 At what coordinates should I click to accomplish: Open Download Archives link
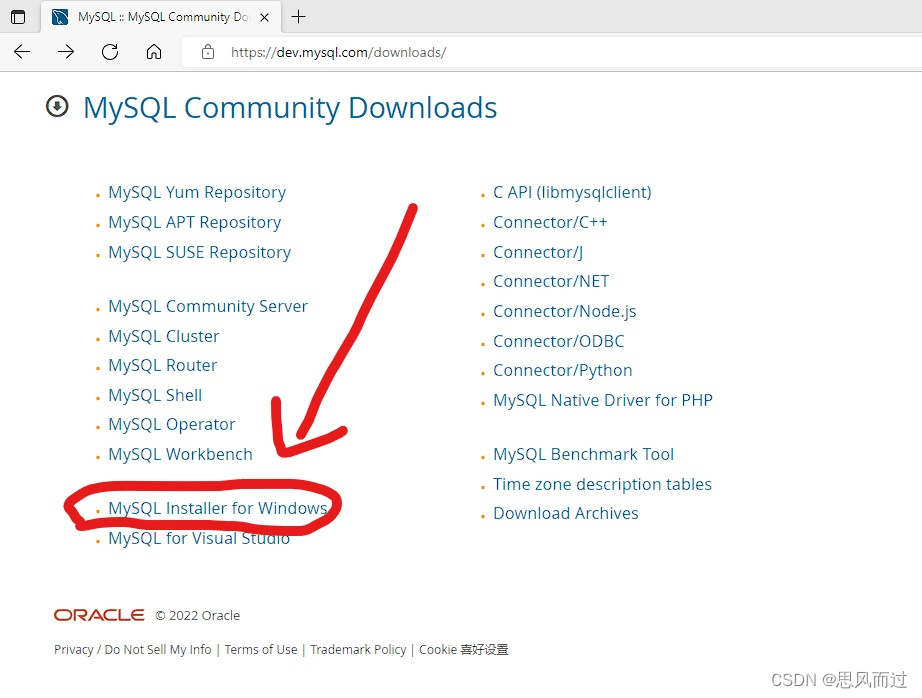point(566,513)
